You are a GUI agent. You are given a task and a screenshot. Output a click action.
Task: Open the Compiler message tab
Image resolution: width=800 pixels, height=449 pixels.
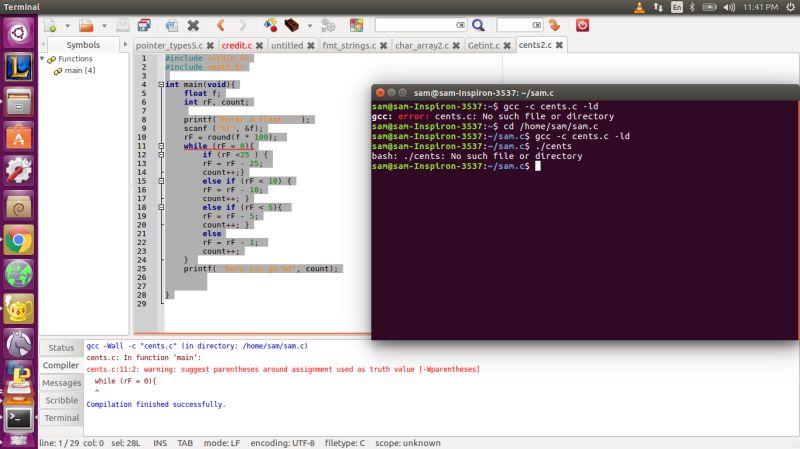point(61,365)
